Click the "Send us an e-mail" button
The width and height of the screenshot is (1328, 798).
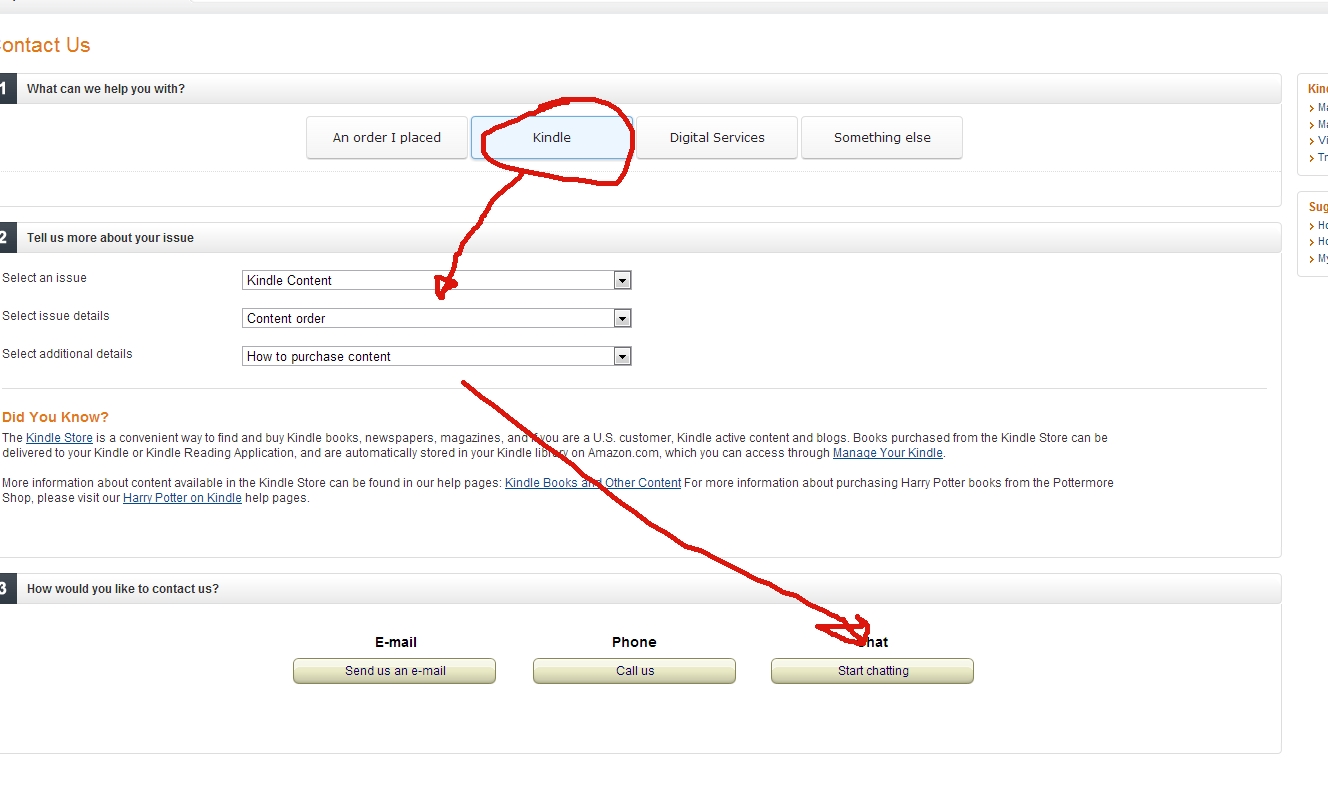395,671
